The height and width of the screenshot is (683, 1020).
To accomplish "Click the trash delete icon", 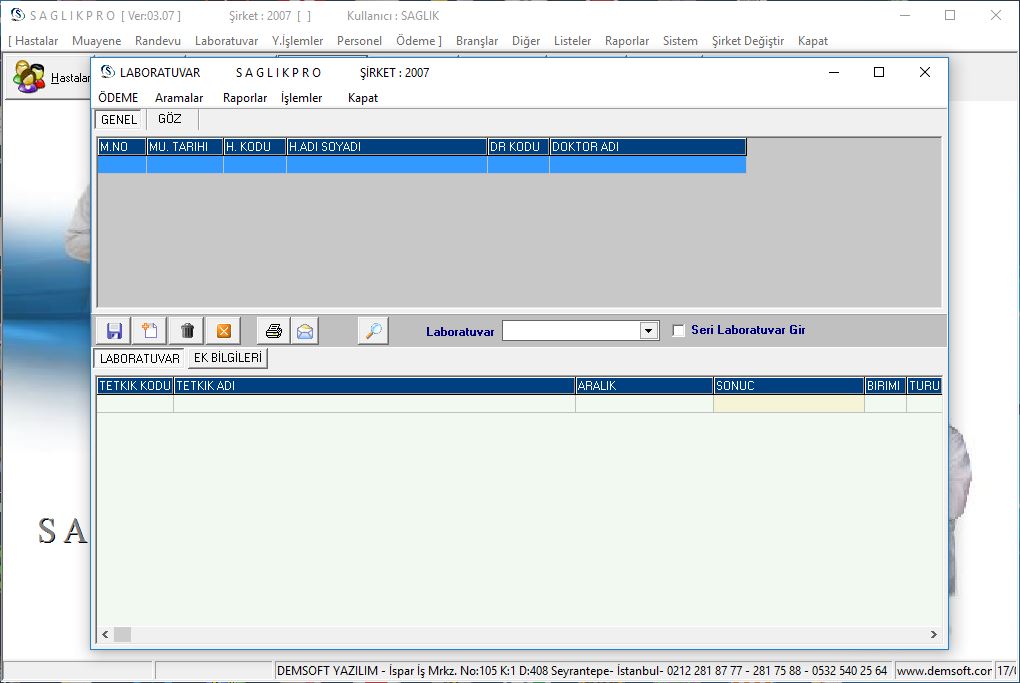I will click(187, 331).
